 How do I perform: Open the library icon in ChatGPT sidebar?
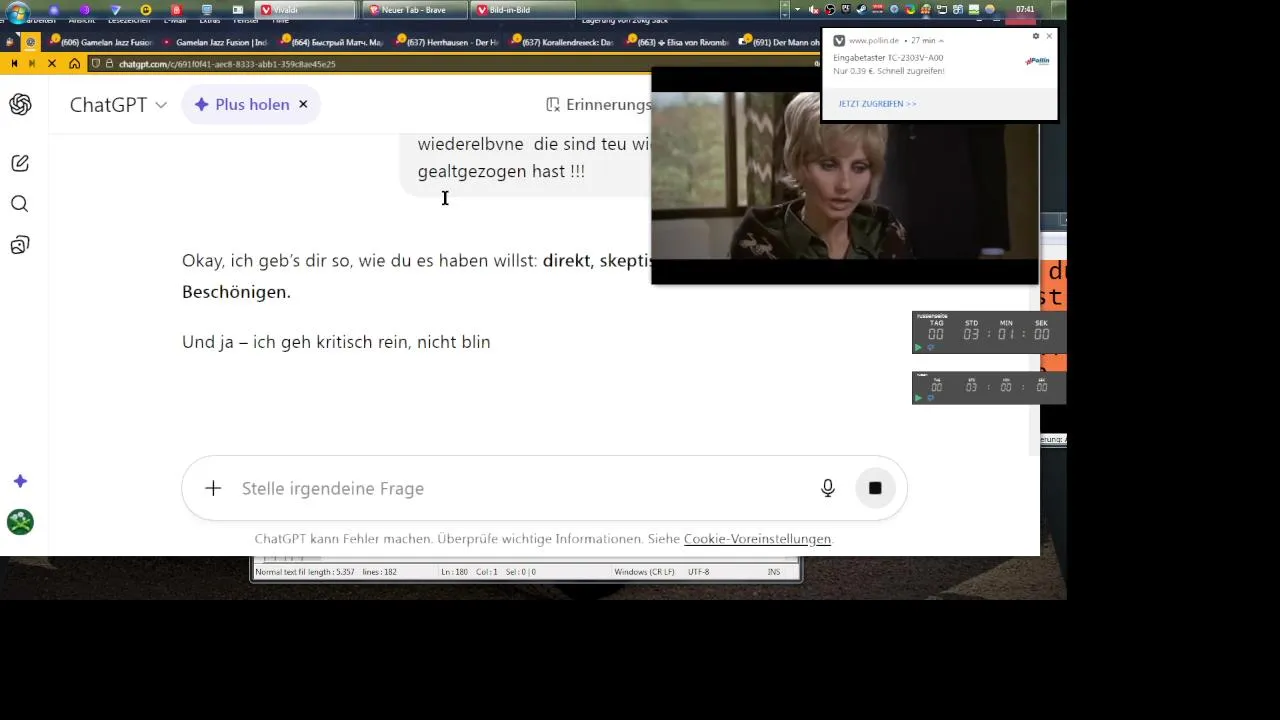20,245
